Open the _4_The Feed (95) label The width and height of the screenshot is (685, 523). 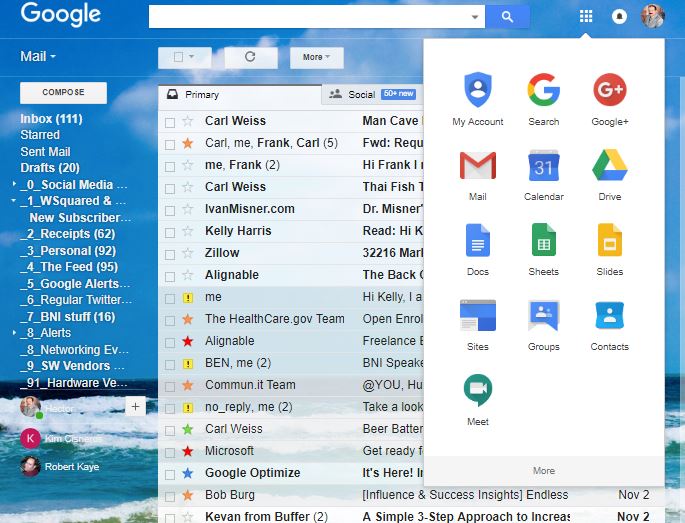69,267
